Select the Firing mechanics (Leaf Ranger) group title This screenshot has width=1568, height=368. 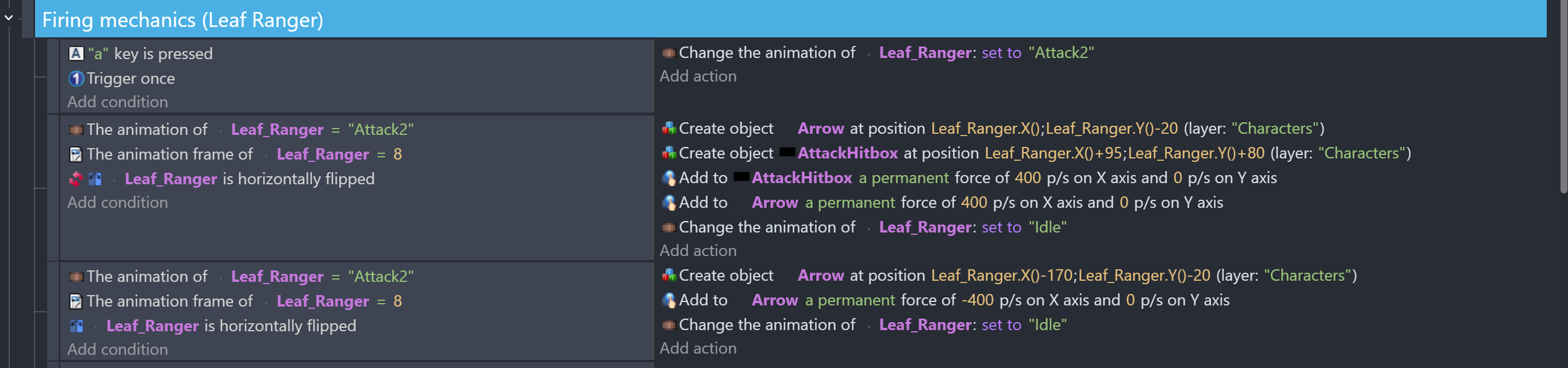tap(183, 20)
